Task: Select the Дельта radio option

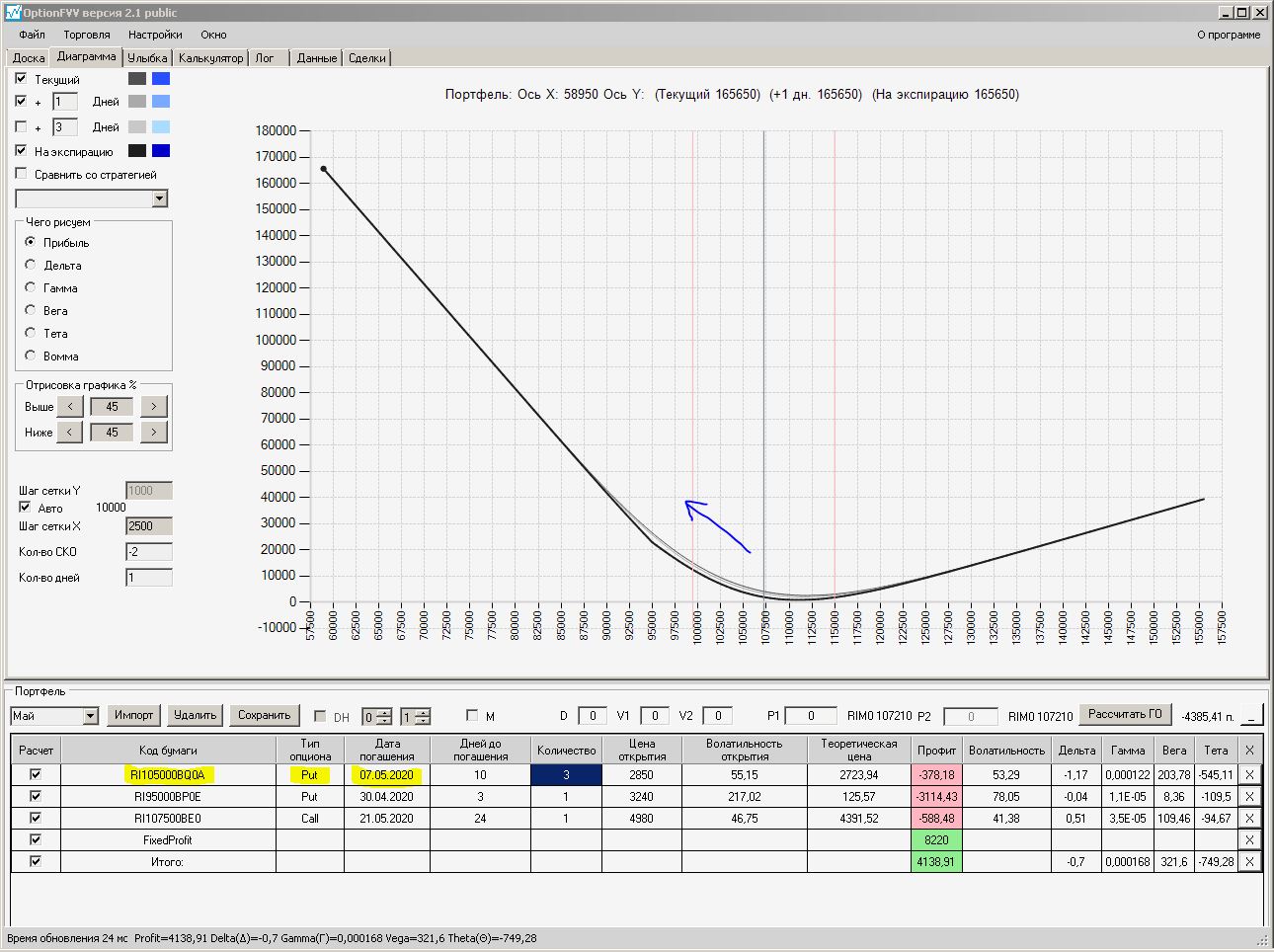Action: click(31, 265)
